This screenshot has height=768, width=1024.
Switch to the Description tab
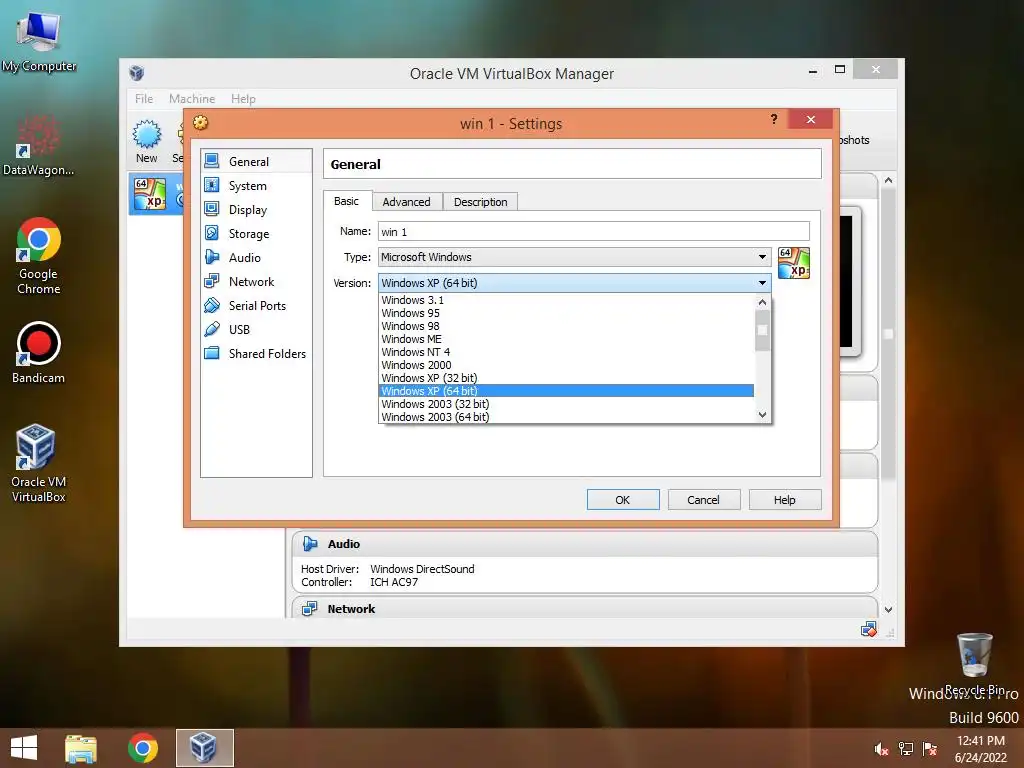point(480,202)
